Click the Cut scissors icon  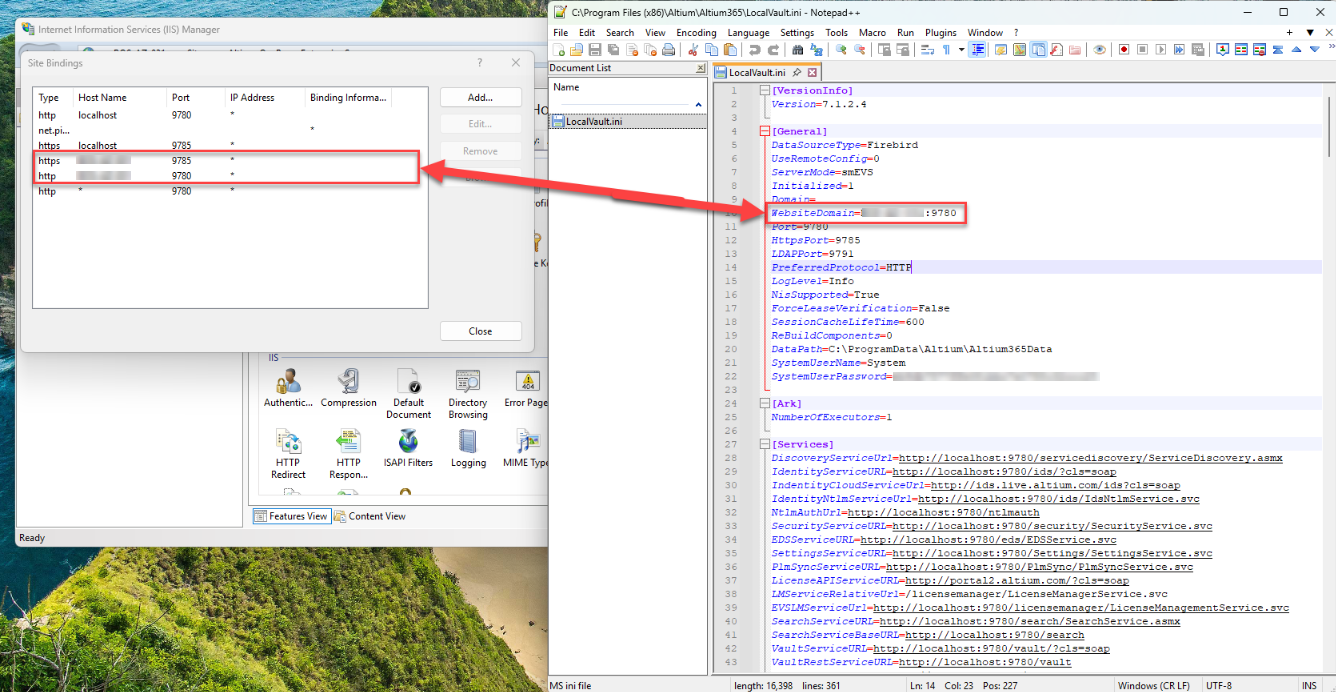pyautogui.click(x=693, y=49)
